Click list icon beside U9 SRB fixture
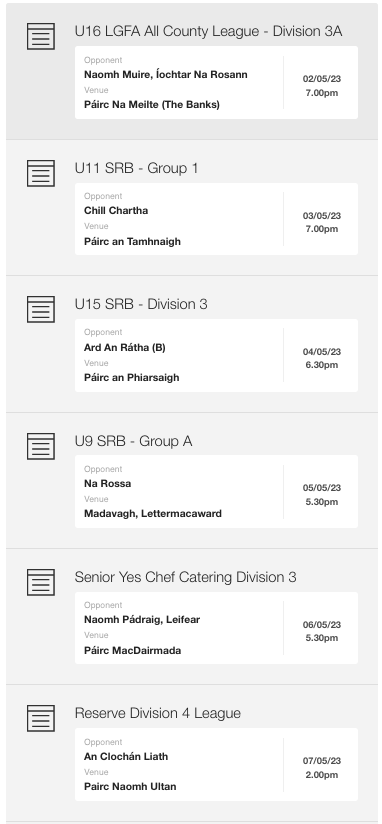Viewport: 382px width, 824px height. click(40, 446)
